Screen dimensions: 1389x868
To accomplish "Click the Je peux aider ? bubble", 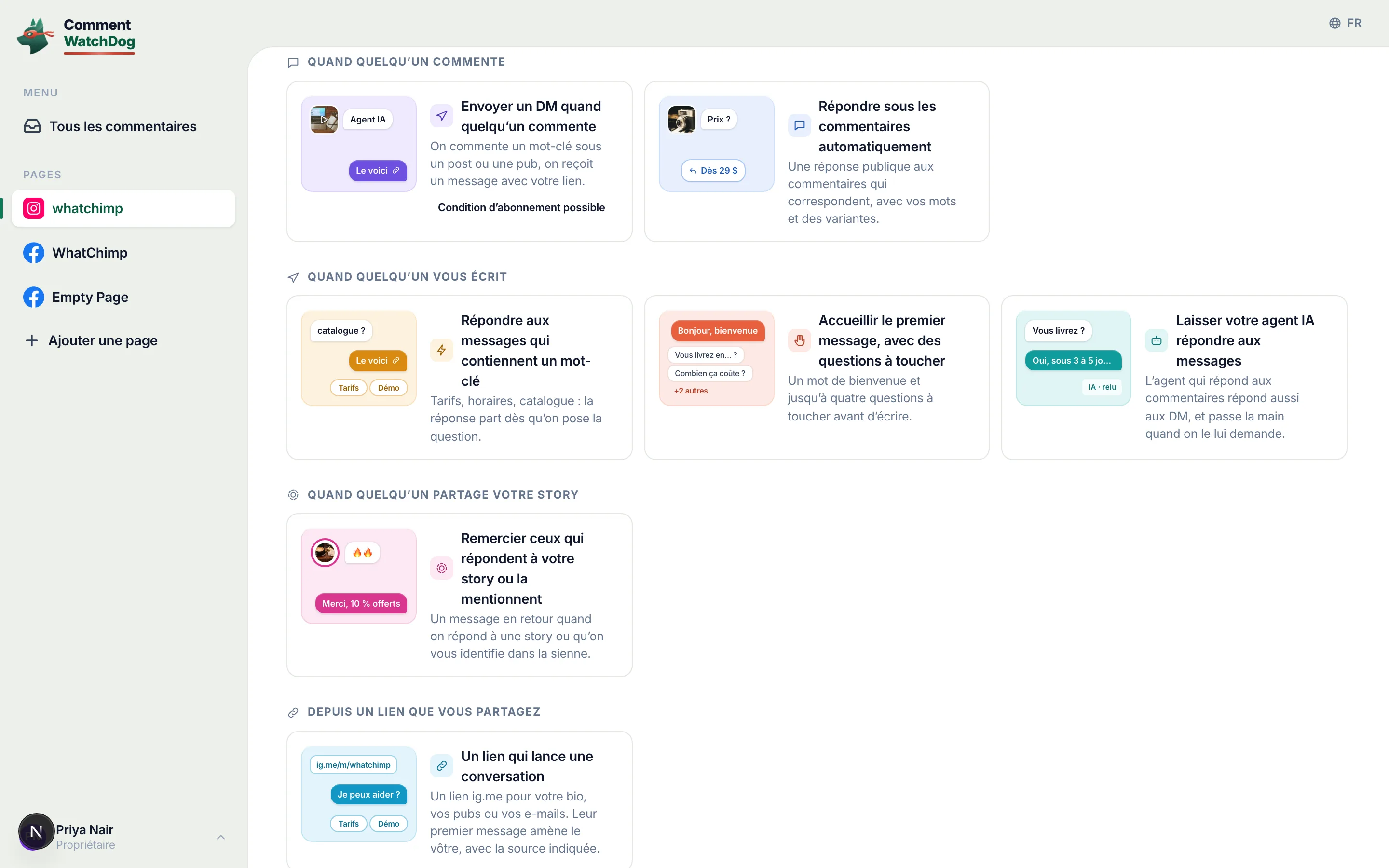I will (368, 795).
